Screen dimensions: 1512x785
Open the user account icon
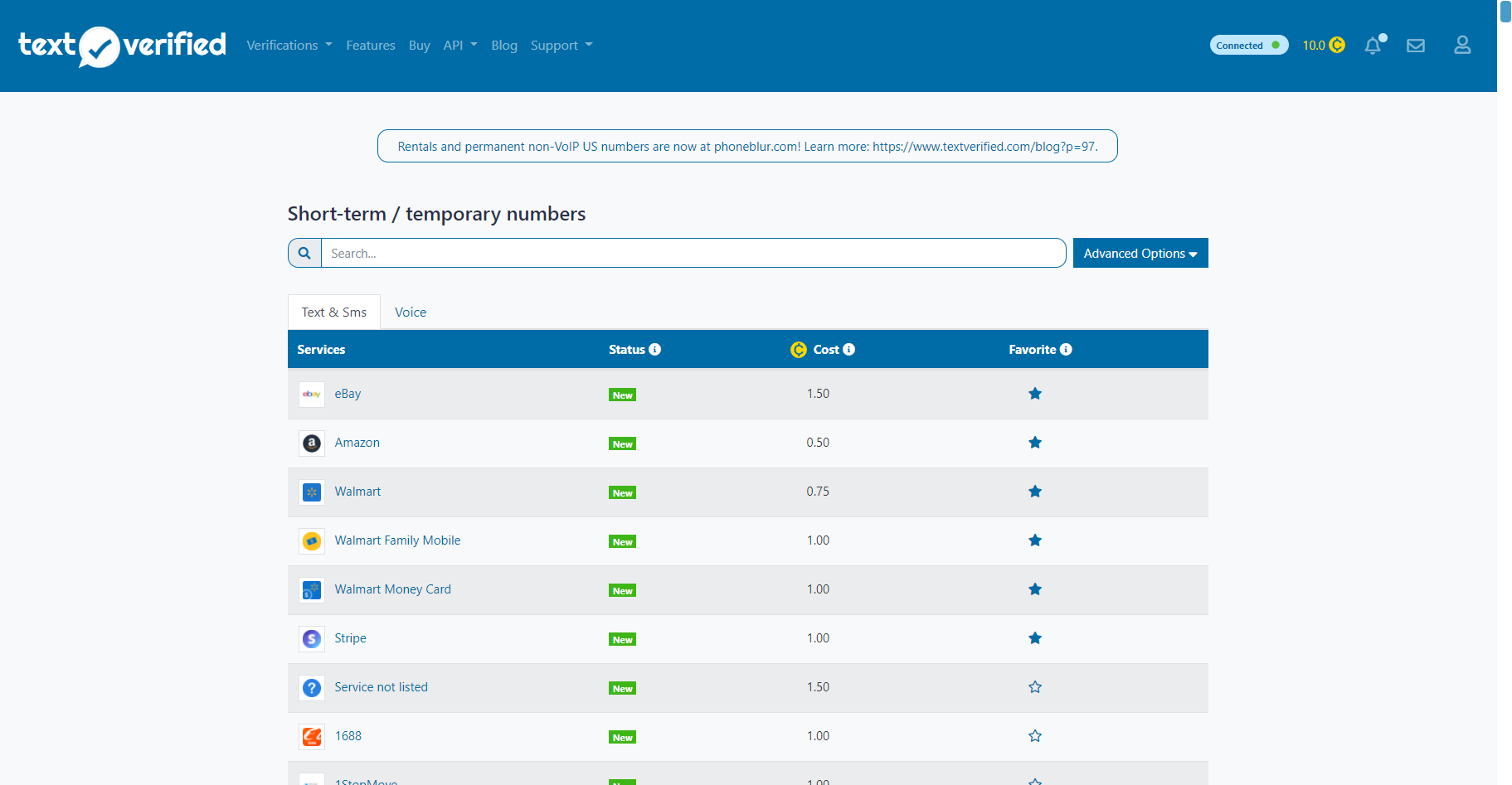(1462, 45)
